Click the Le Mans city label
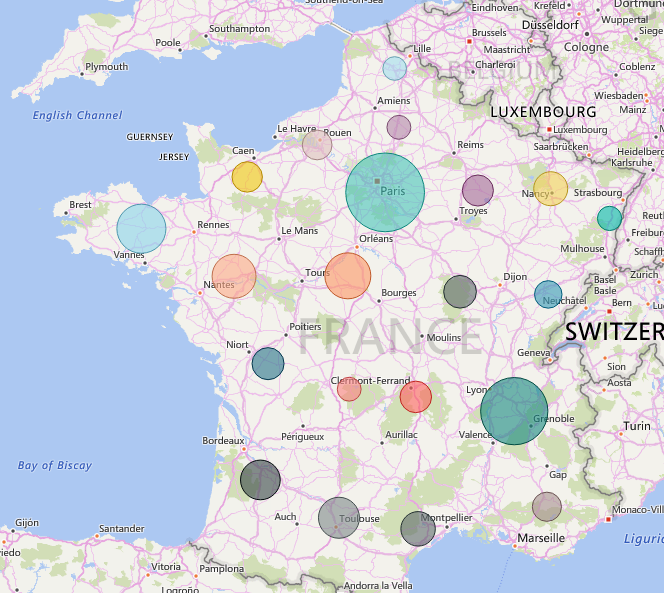Viewport: 664px width, 593px height. (x=300, y=231)
